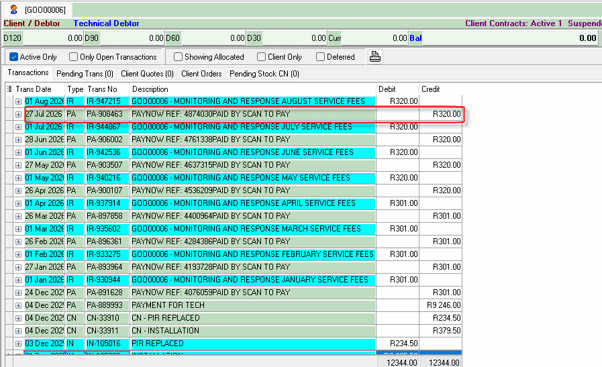Select the Transactions tab
This screenshot has width=602, height=367.
point(28,73)
